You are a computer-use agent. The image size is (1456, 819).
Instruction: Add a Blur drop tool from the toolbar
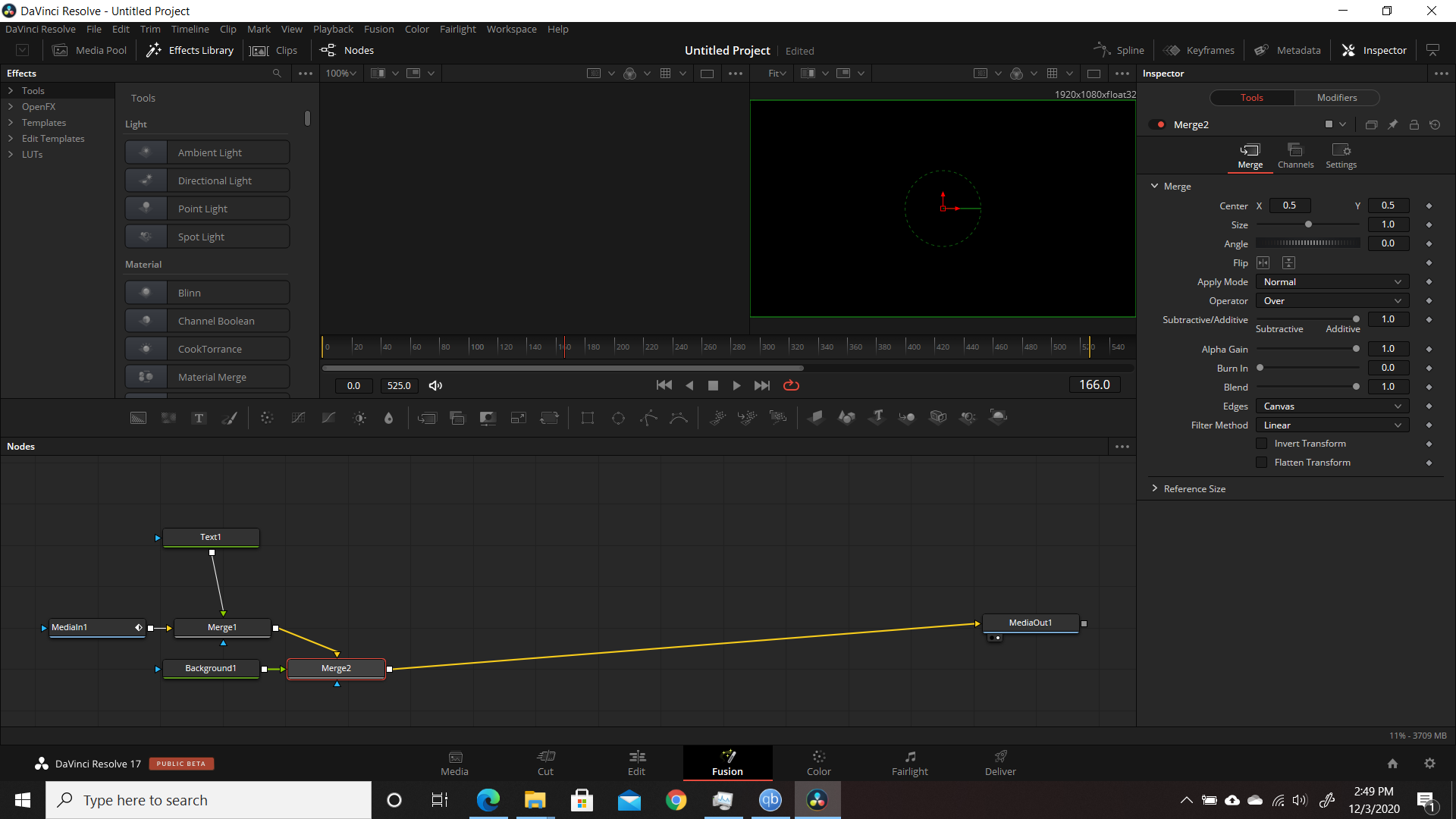coord(388,418)
